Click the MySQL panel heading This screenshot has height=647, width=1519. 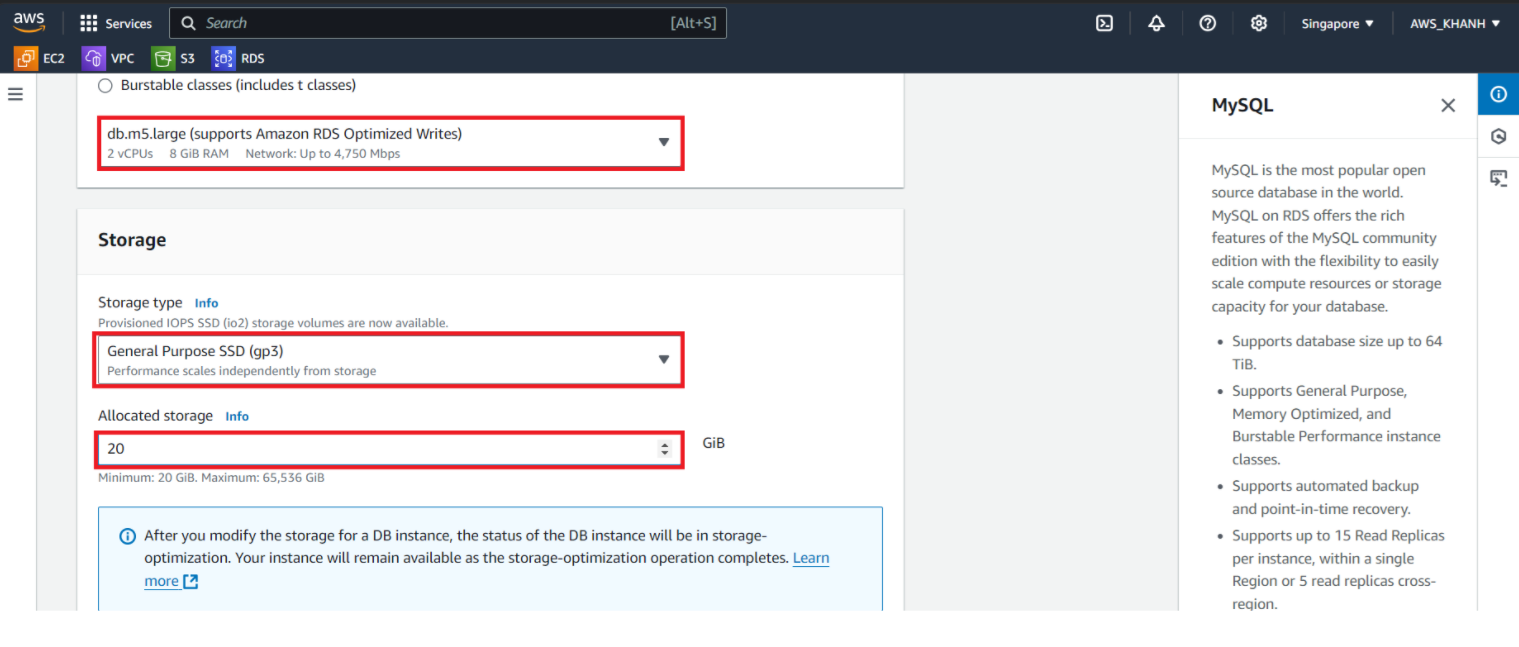click(x=1242, y=105)
